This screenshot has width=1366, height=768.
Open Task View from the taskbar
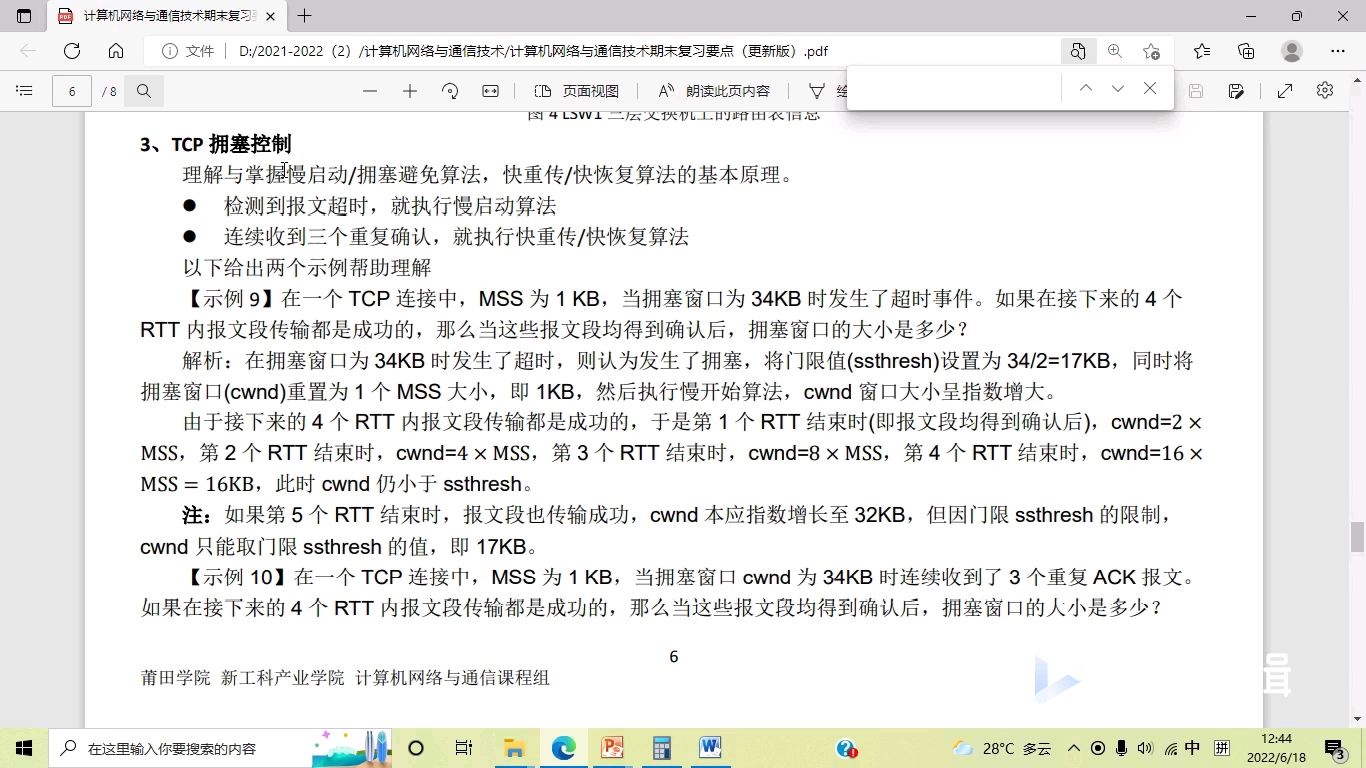(464, 748)
